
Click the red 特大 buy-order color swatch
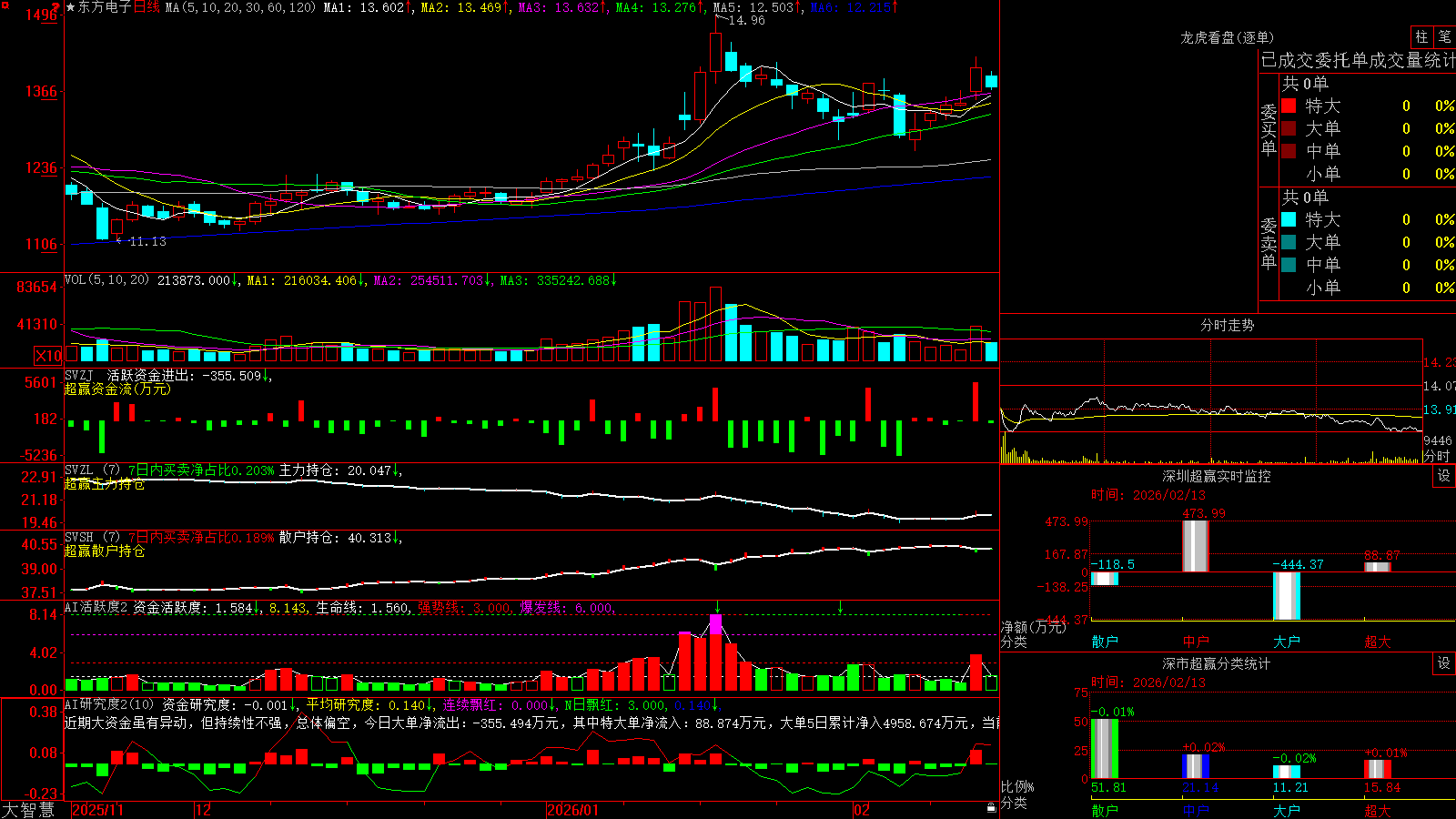1289,106
